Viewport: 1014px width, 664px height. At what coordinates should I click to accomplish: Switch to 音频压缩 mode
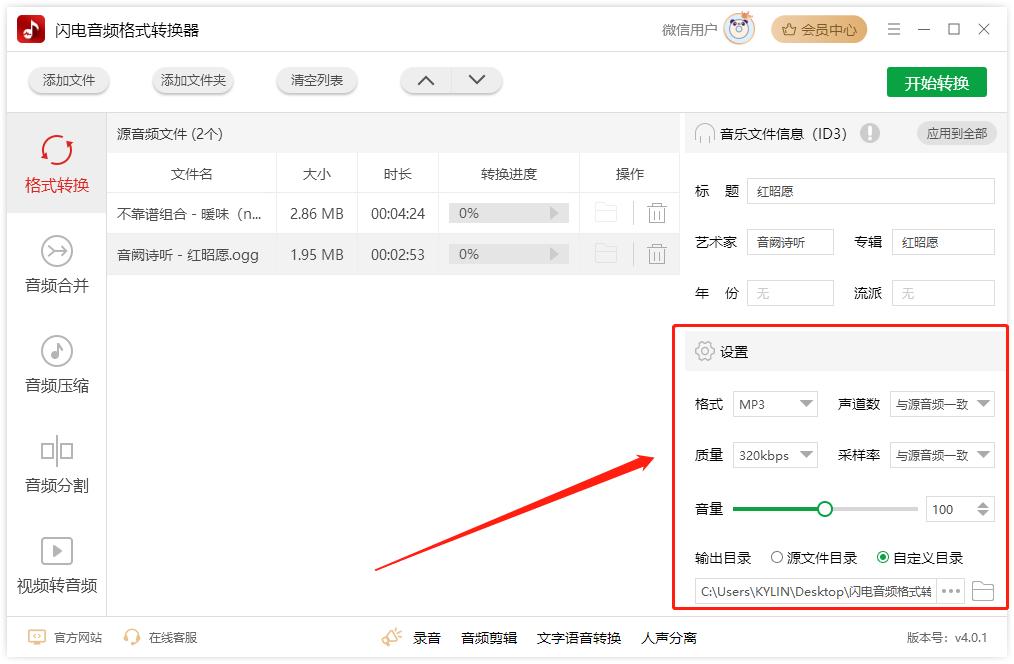[55, 363]
